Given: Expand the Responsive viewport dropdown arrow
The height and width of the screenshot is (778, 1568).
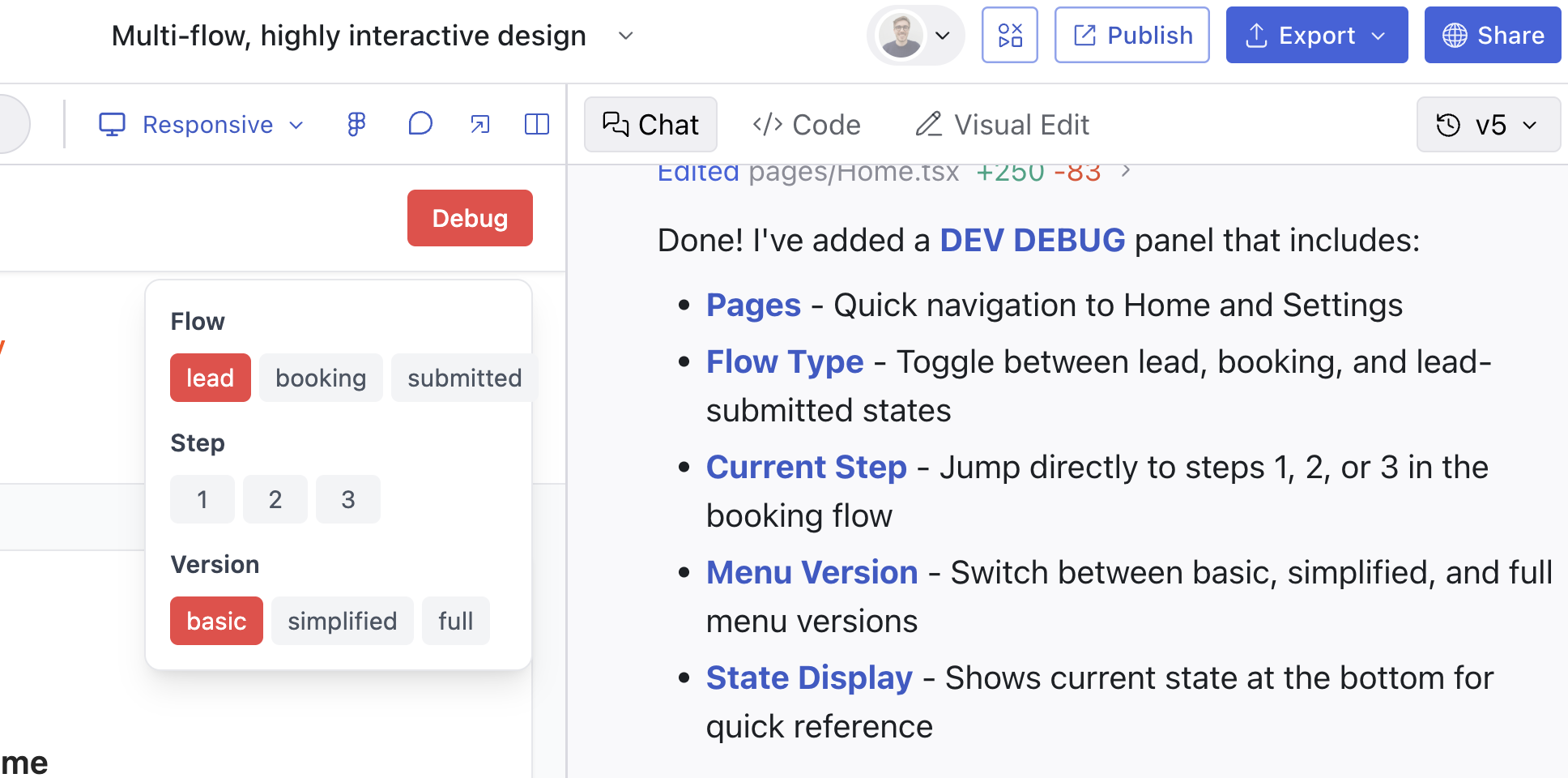Looking at the screenshot, I should 296,125.
